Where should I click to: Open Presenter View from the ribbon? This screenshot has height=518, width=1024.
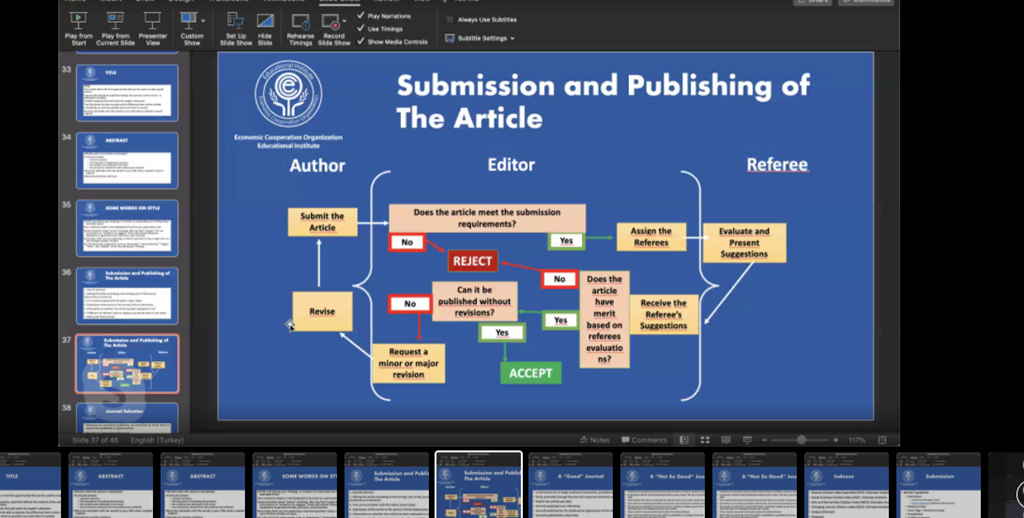(152, 21)
